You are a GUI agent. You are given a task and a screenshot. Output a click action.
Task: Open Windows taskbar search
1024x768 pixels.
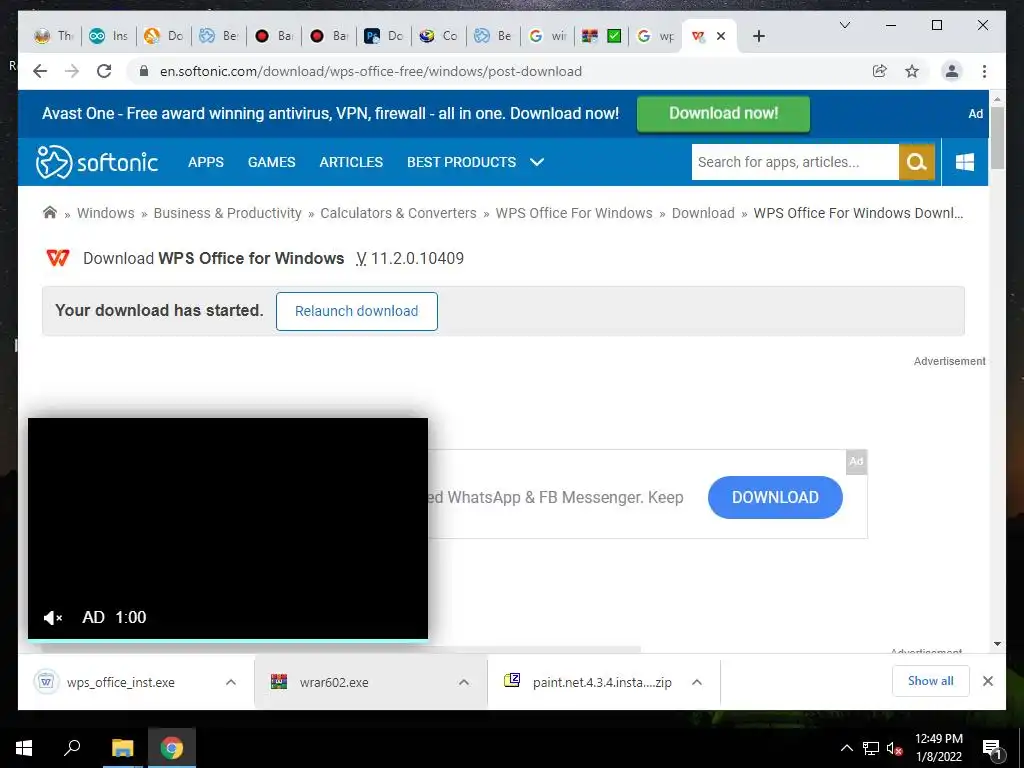pyautogui.click(x=72, y=748)
